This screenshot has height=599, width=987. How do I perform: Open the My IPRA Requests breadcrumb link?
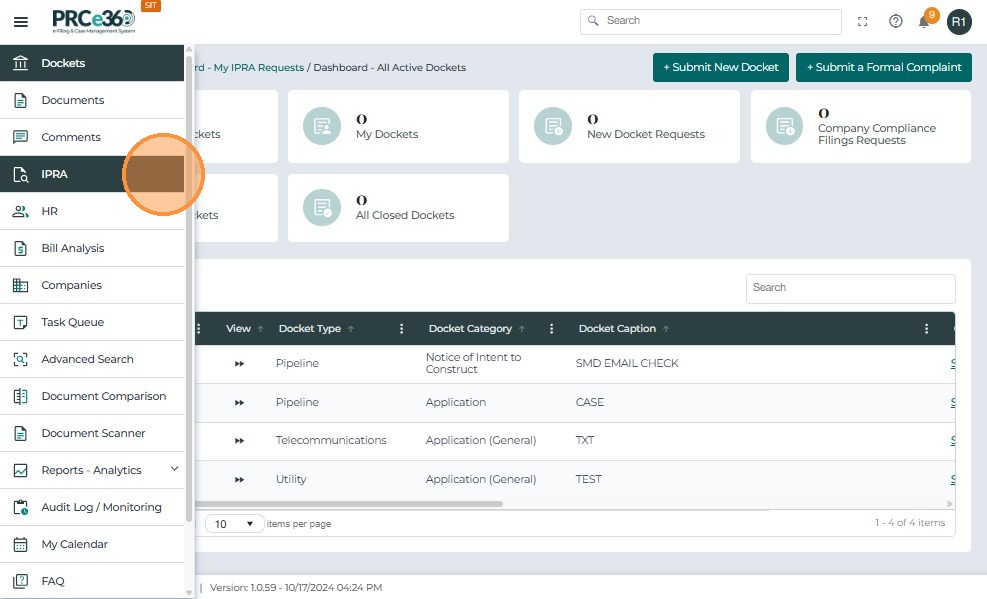click(x=258, y=68)
